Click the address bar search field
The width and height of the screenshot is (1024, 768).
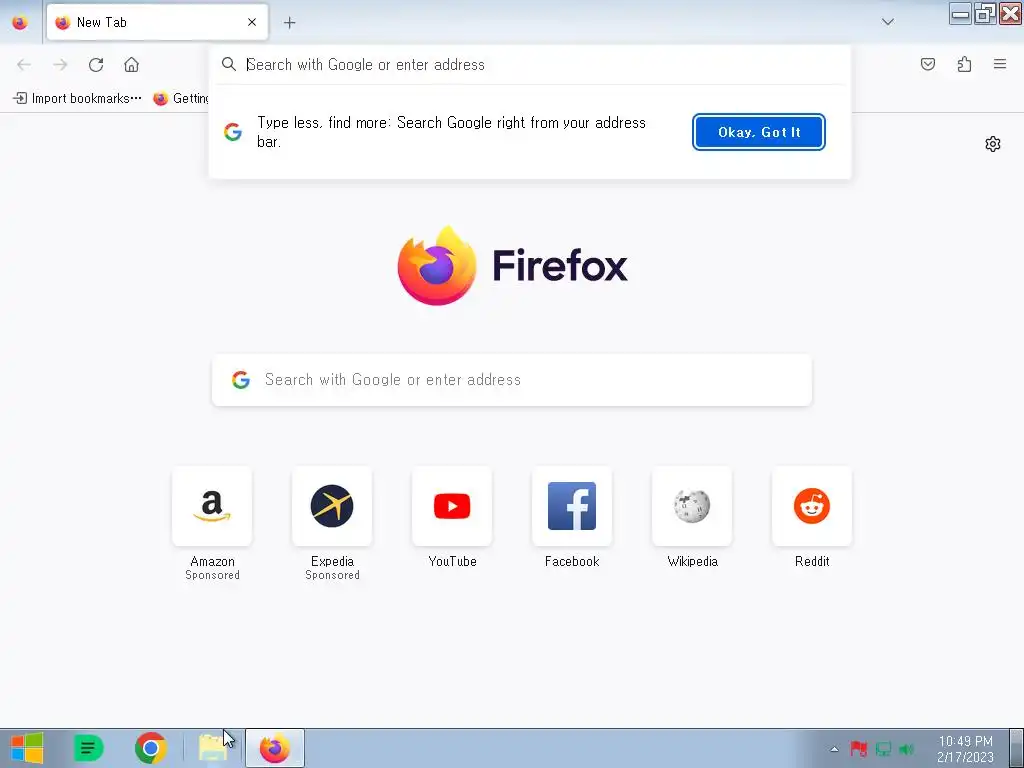[x=529, y=64]
